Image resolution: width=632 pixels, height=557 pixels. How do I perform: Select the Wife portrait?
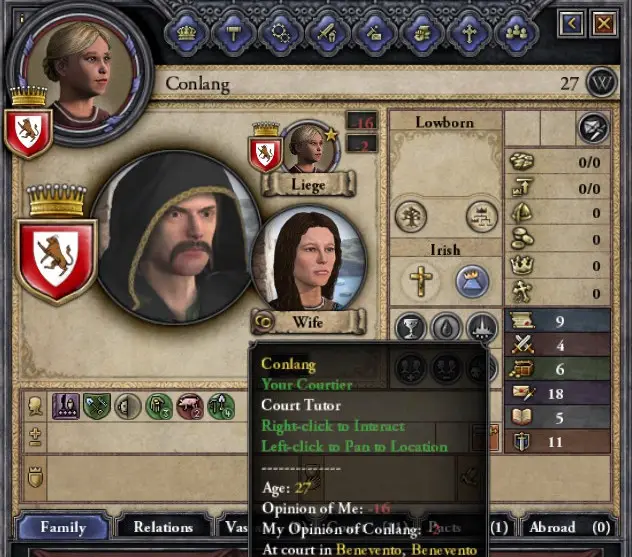coord(308,260)
